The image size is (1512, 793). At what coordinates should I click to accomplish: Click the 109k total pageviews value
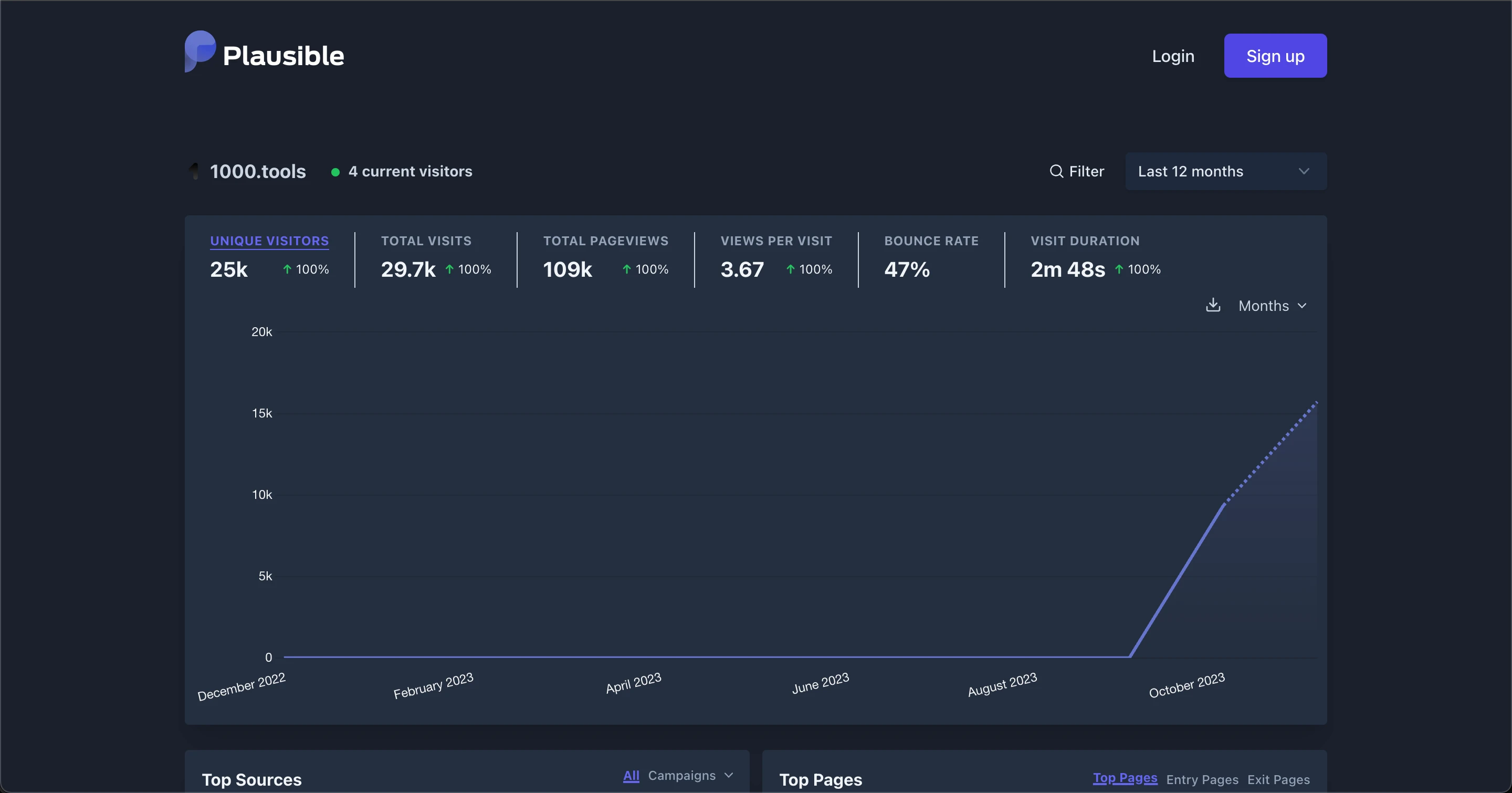(568, 269)
